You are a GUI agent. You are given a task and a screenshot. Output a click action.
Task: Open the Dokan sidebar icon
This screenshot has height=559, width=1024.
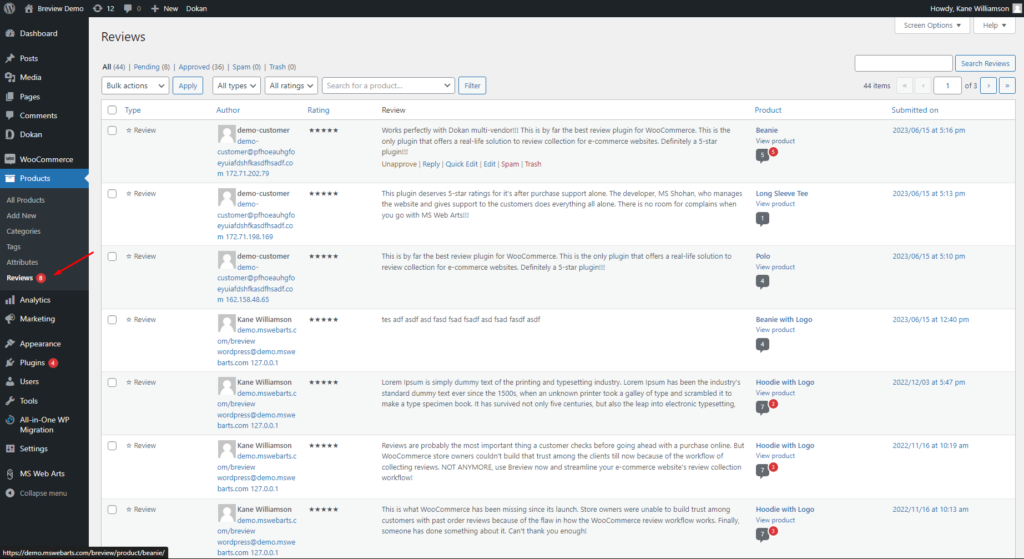10,135
